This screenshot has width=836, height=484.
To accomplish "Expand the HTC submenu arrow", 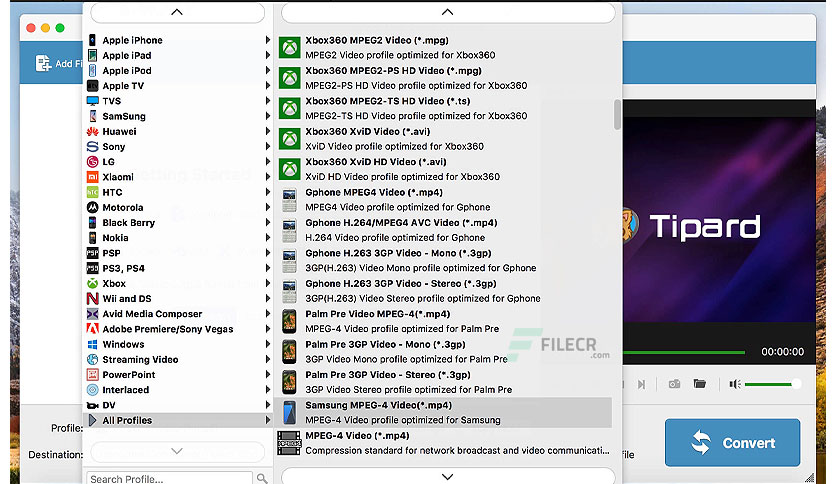I will coord(268,192).
